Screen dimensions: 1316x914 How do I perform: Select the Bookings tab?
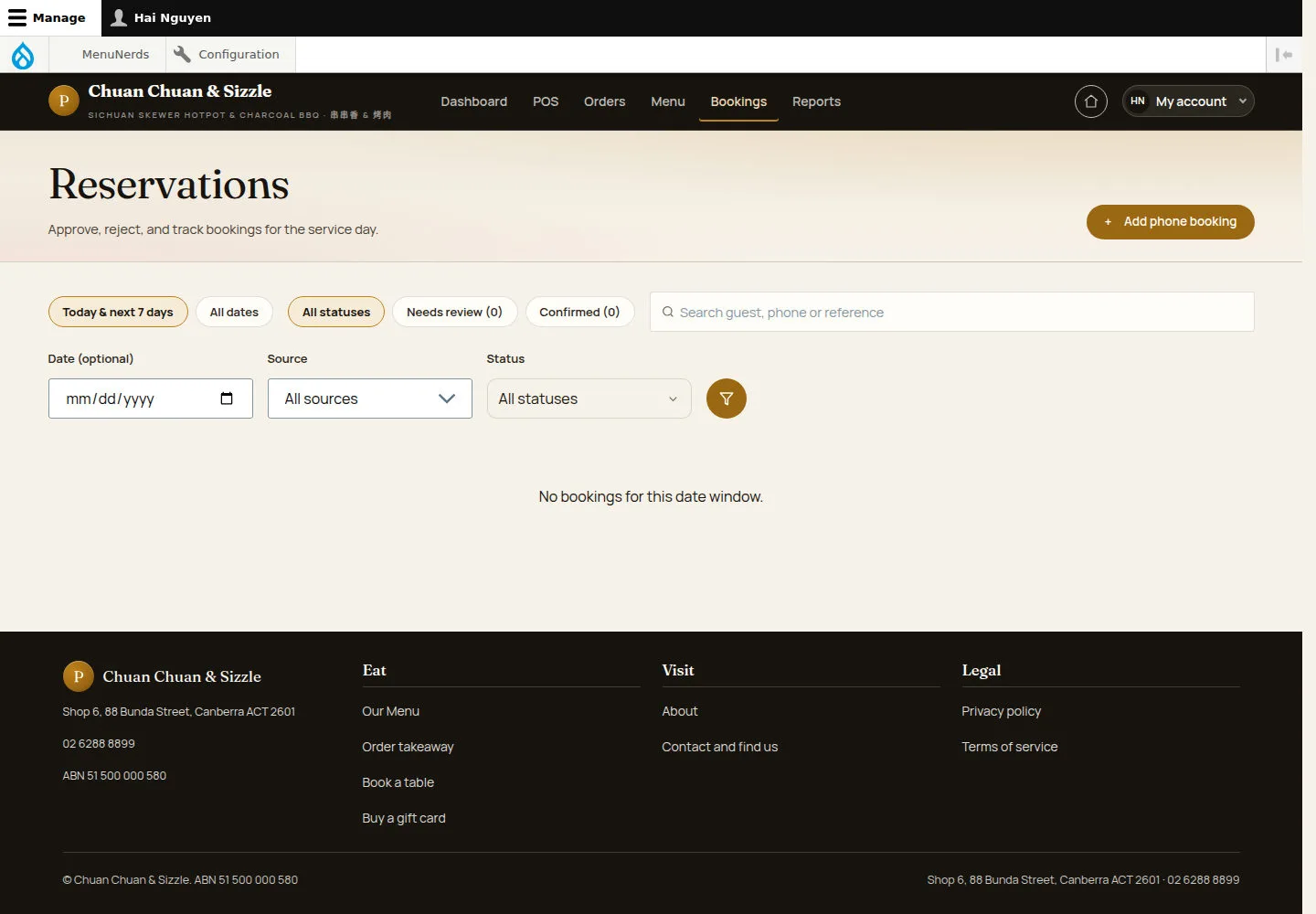point(738,101)
